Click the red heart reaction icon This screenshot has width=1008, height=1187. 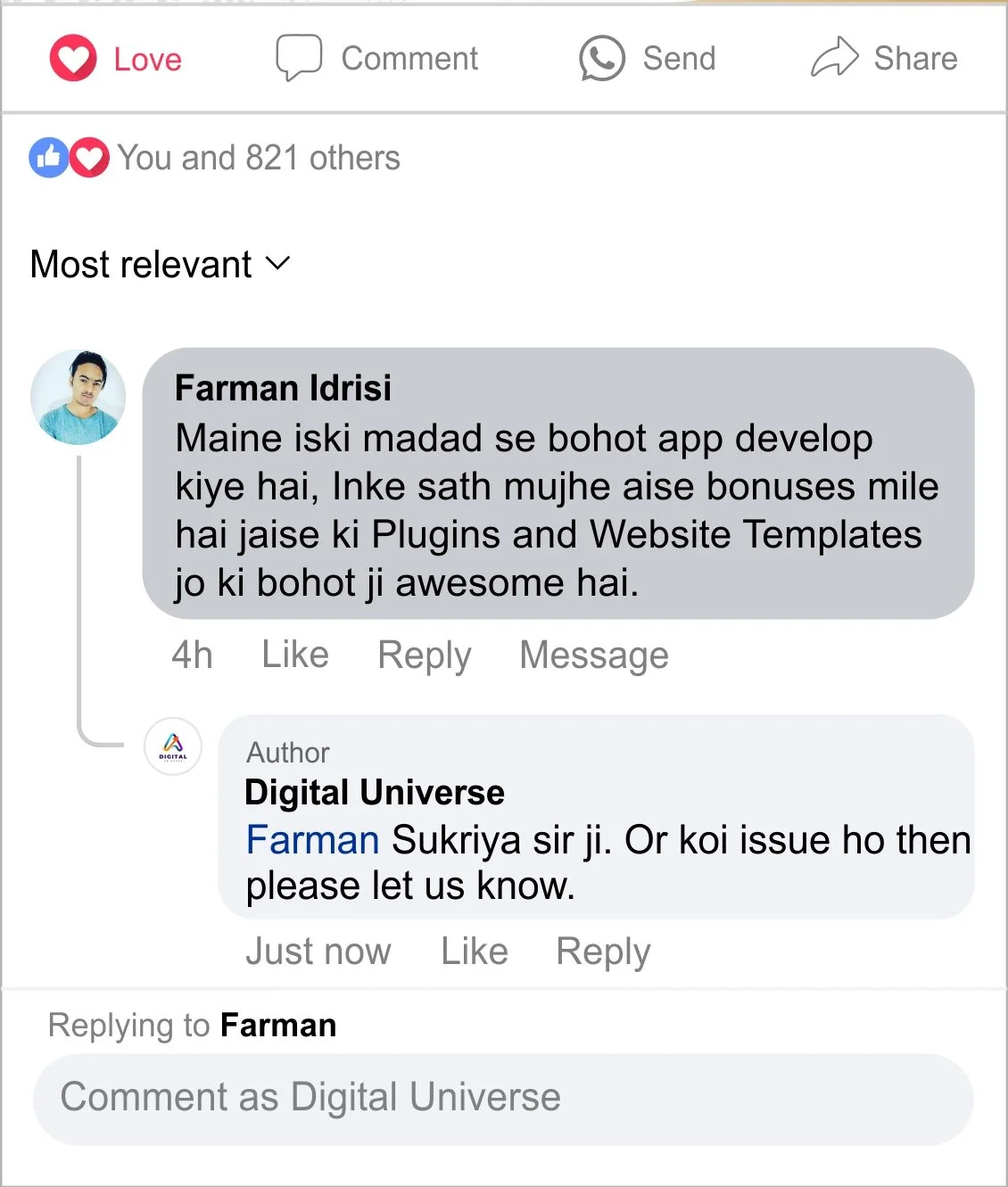click(89, 158)
